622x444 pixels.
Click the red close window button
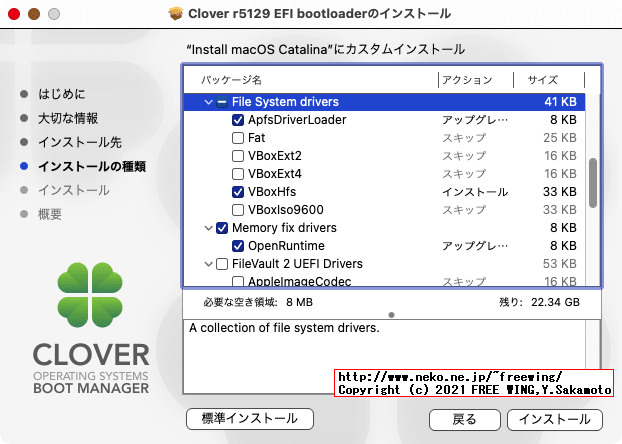[x=14, y=14]
